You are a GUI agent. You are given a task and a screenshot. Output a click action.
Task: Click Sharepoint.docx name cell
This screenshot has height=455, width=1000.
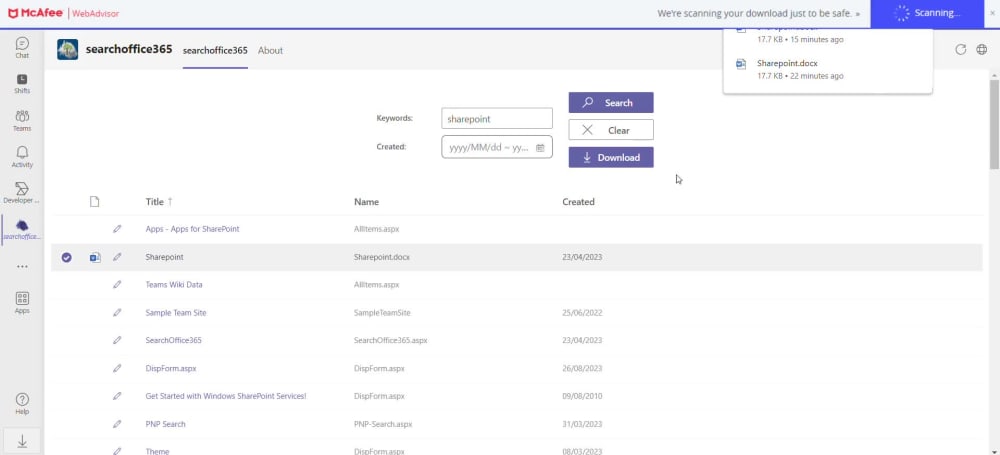(x=381, y=257)
